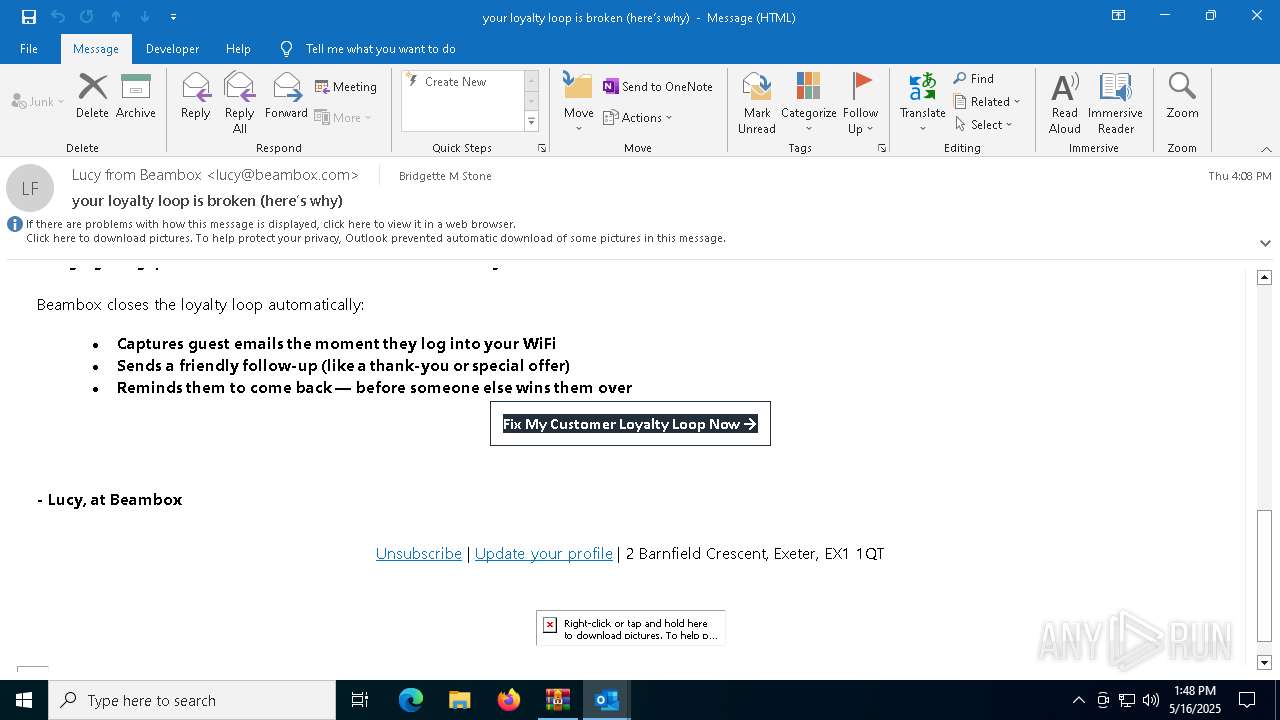Go to previous item with up arrow
The image size is (1280, 720).
click(116, 17)
